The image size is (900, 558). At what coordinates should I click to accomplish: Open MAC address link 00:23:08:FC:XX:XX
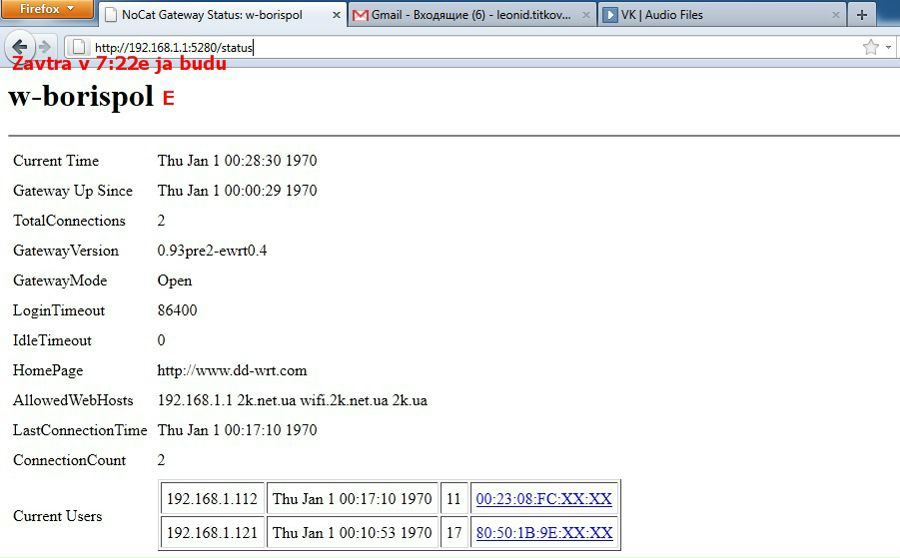pos(543,499)
